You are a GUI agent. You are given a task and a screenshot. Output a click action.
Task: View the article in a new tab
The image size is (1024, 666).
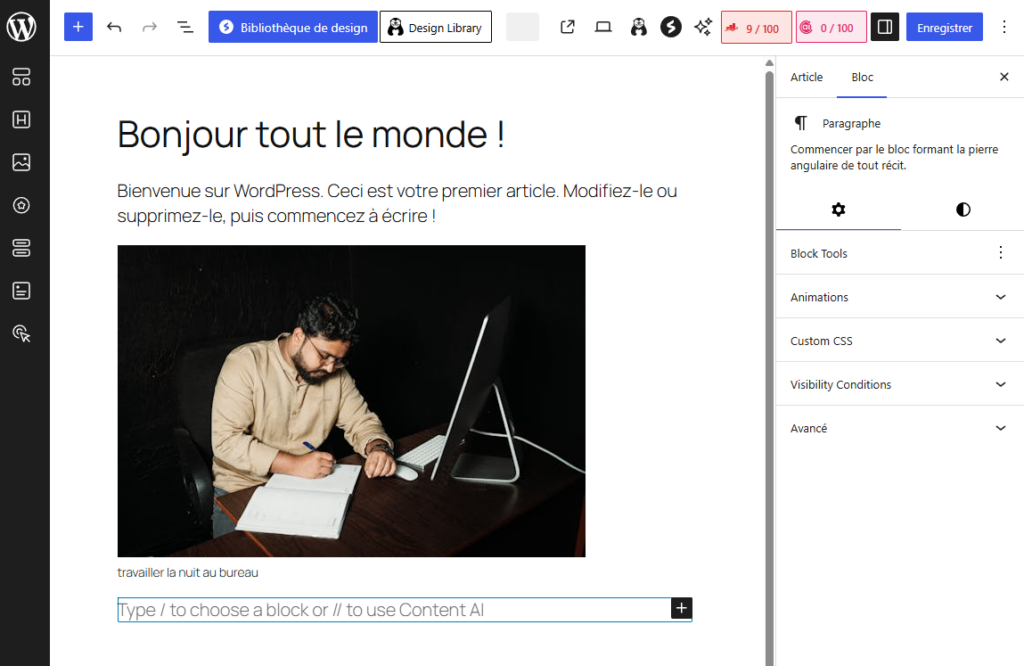click(568, 27)
